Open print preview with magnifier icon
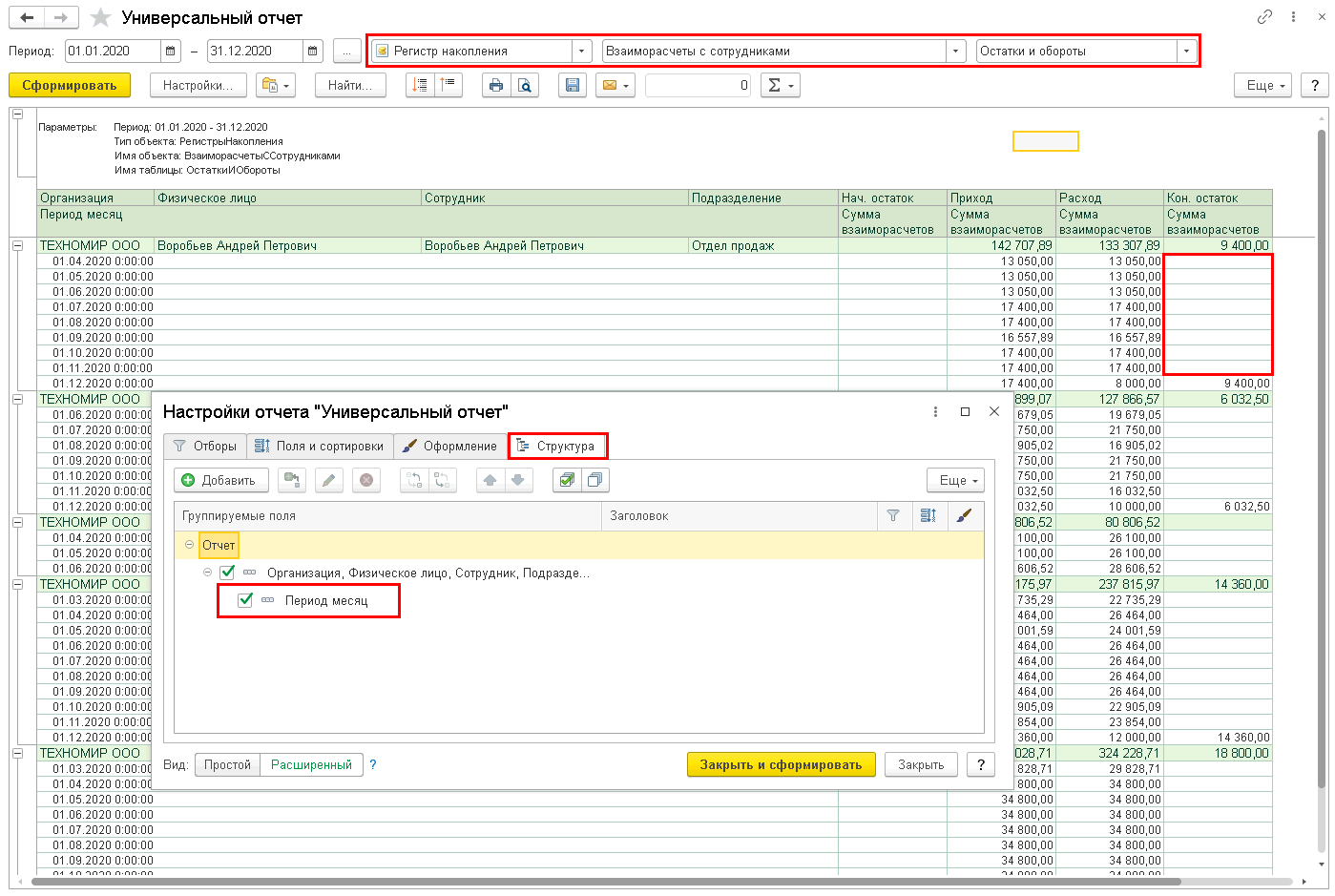The image size is (1335, 896). [x=525, y=85]
